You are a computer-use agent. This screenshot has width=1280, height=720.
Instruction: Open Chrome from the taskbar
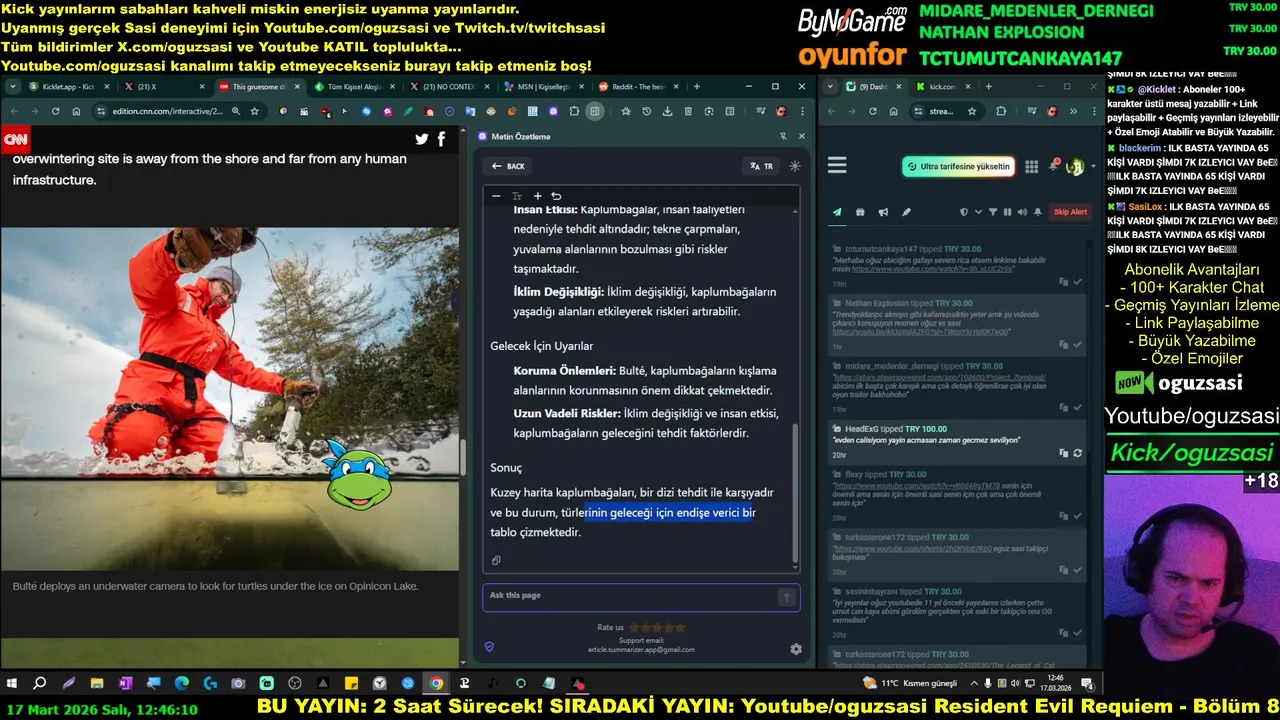[x=436, y=683]
